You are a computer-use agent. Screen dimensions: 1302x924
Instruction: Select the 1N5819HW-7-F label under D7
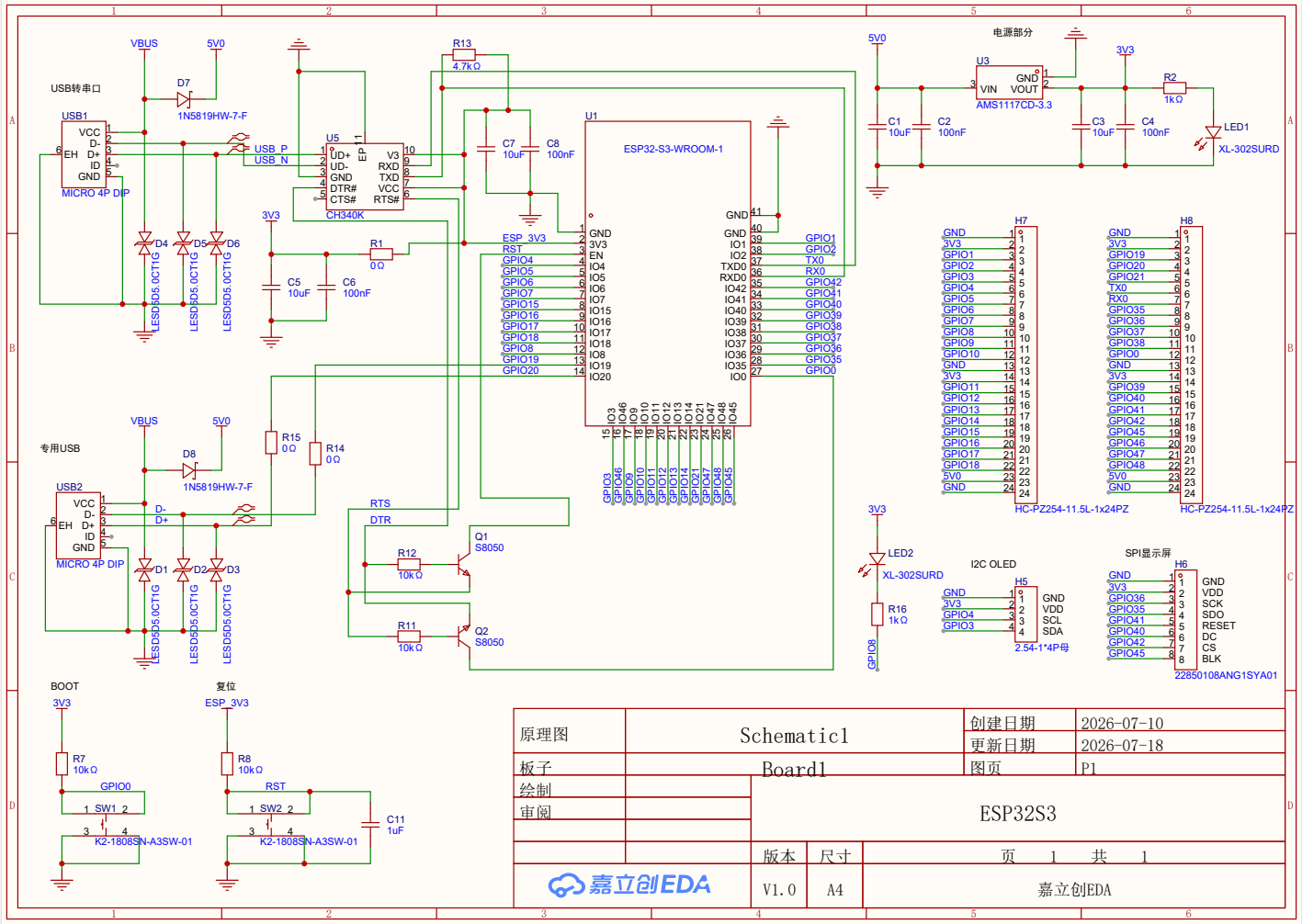click(x=212, y=116)
